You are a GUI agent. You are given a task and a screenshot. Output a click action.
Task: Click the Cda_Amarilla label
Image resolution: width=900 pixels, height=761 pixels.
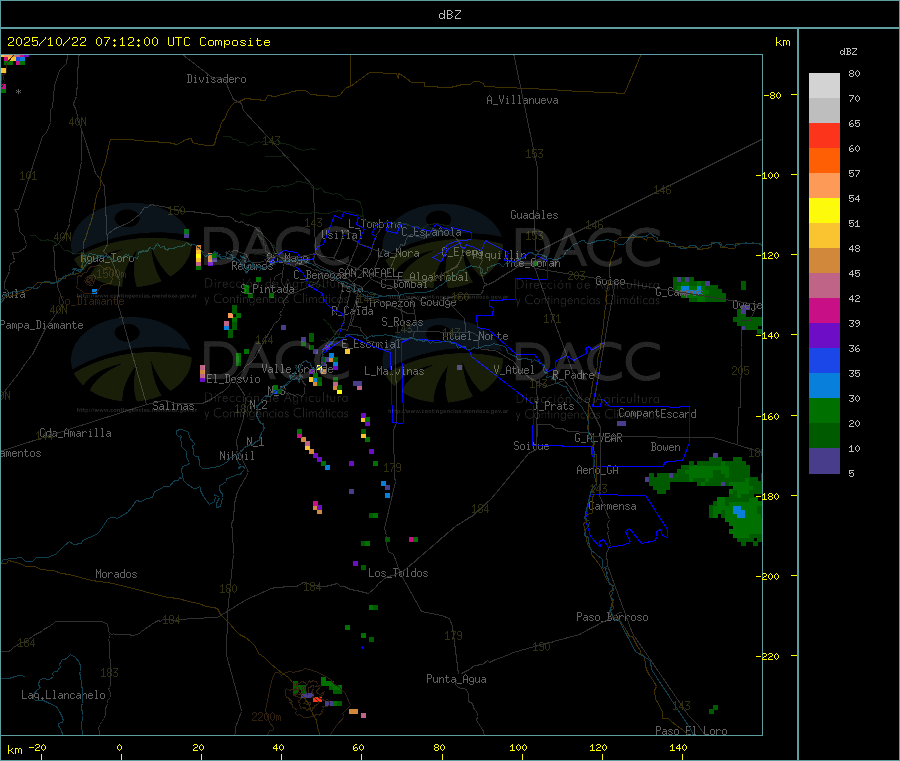(76, 433)
